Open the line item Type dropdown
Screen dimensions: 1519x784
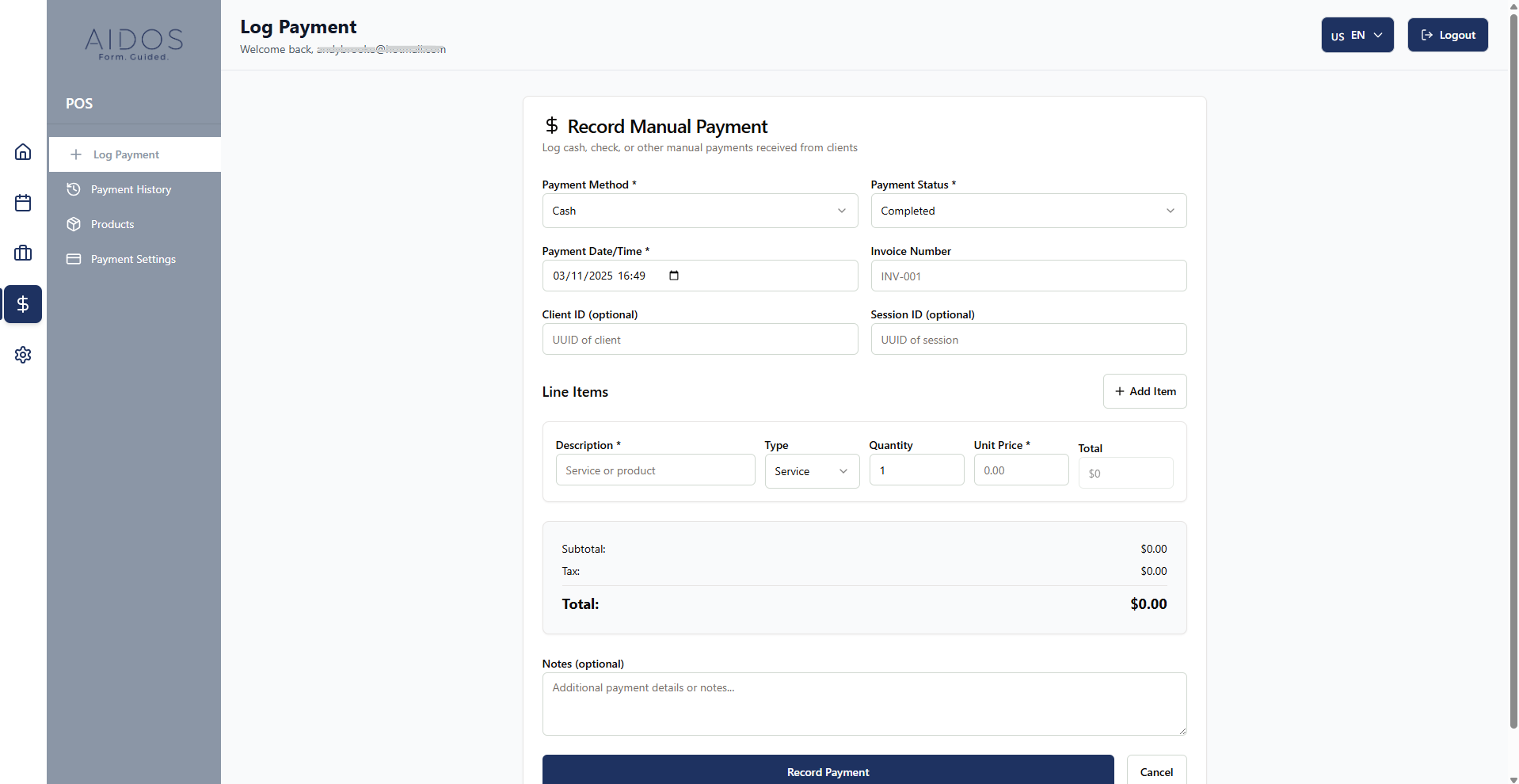(812, 471)
